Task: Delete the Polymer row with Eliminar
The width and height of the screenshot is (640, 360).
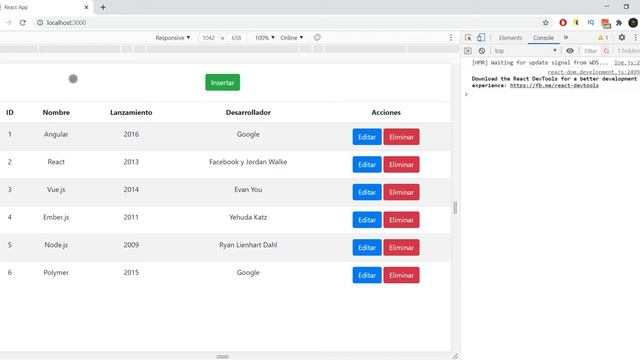Action: 401,275
